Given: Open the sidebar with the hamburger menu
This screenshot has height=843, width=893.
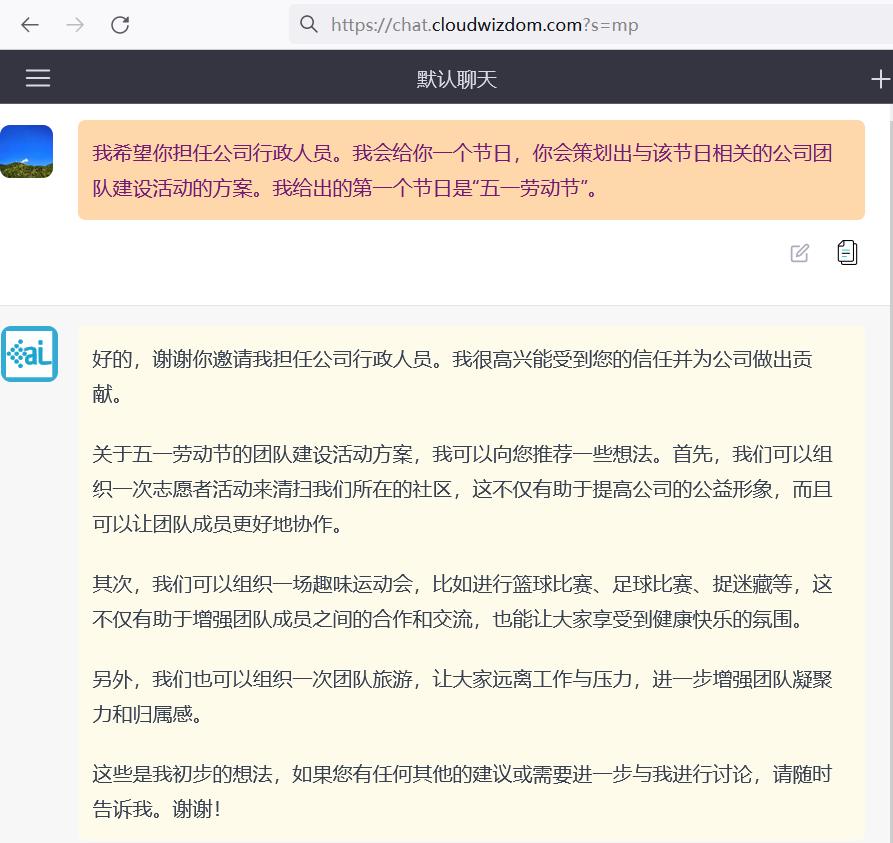Looking at the screenshot, I should click(x=37, y=77).
